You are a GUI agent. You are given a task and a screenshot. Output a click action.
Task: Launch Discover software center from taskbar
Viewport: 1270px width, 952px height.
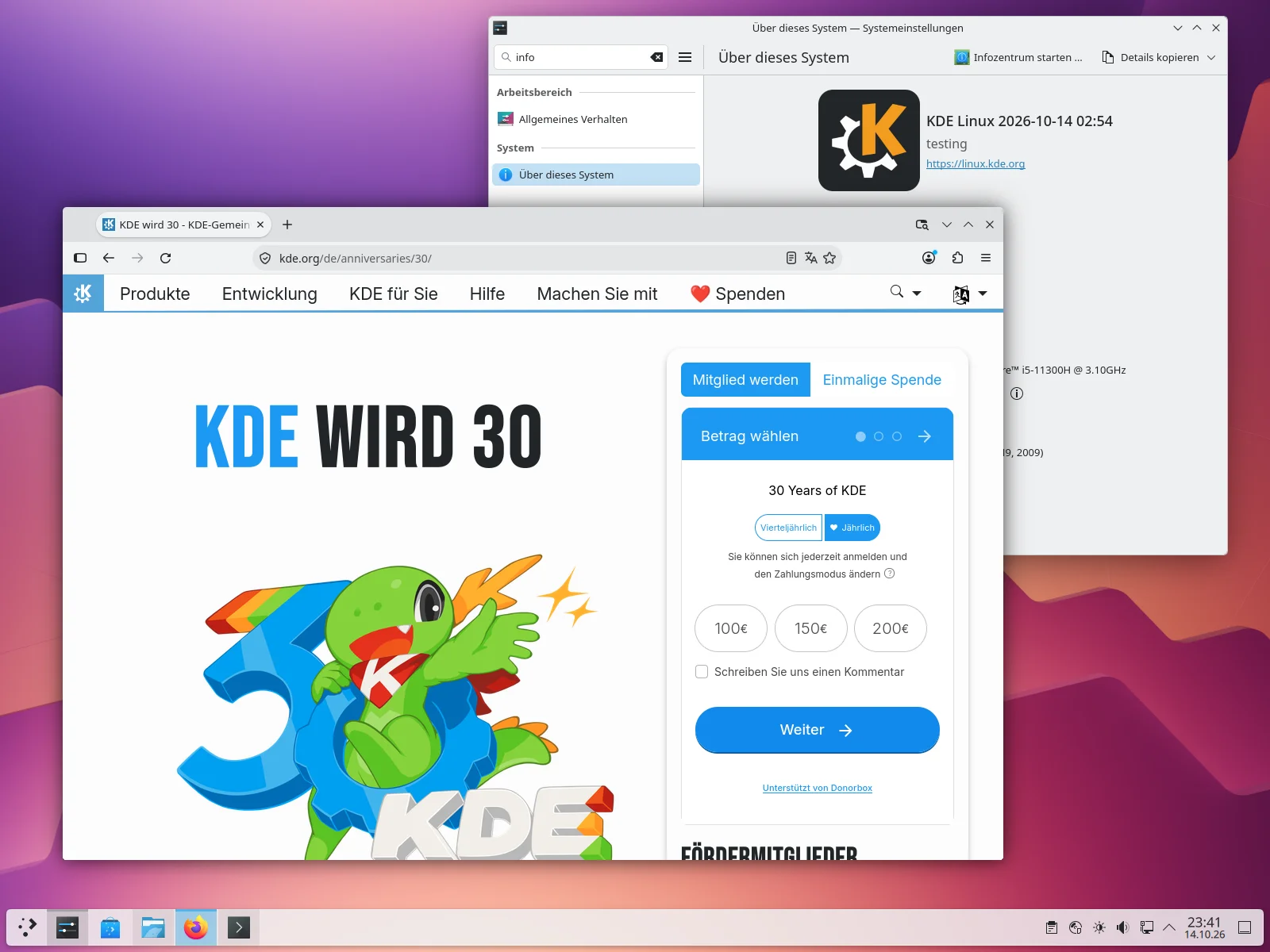tap(110, 927)
